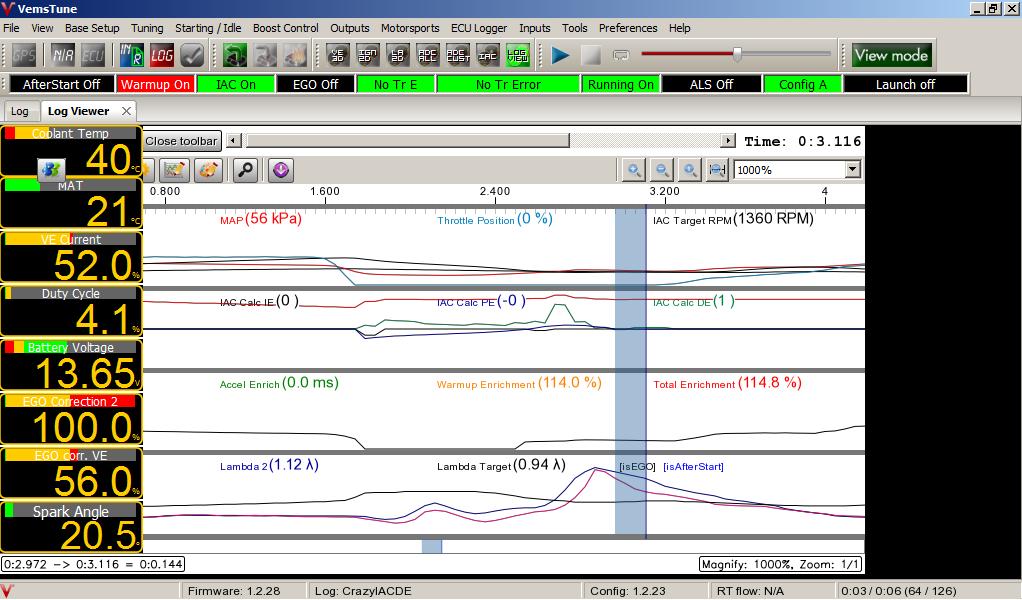
Task: Click the burn flame toolbar icon
Action: pyautogui.click(x=295, y=56)
